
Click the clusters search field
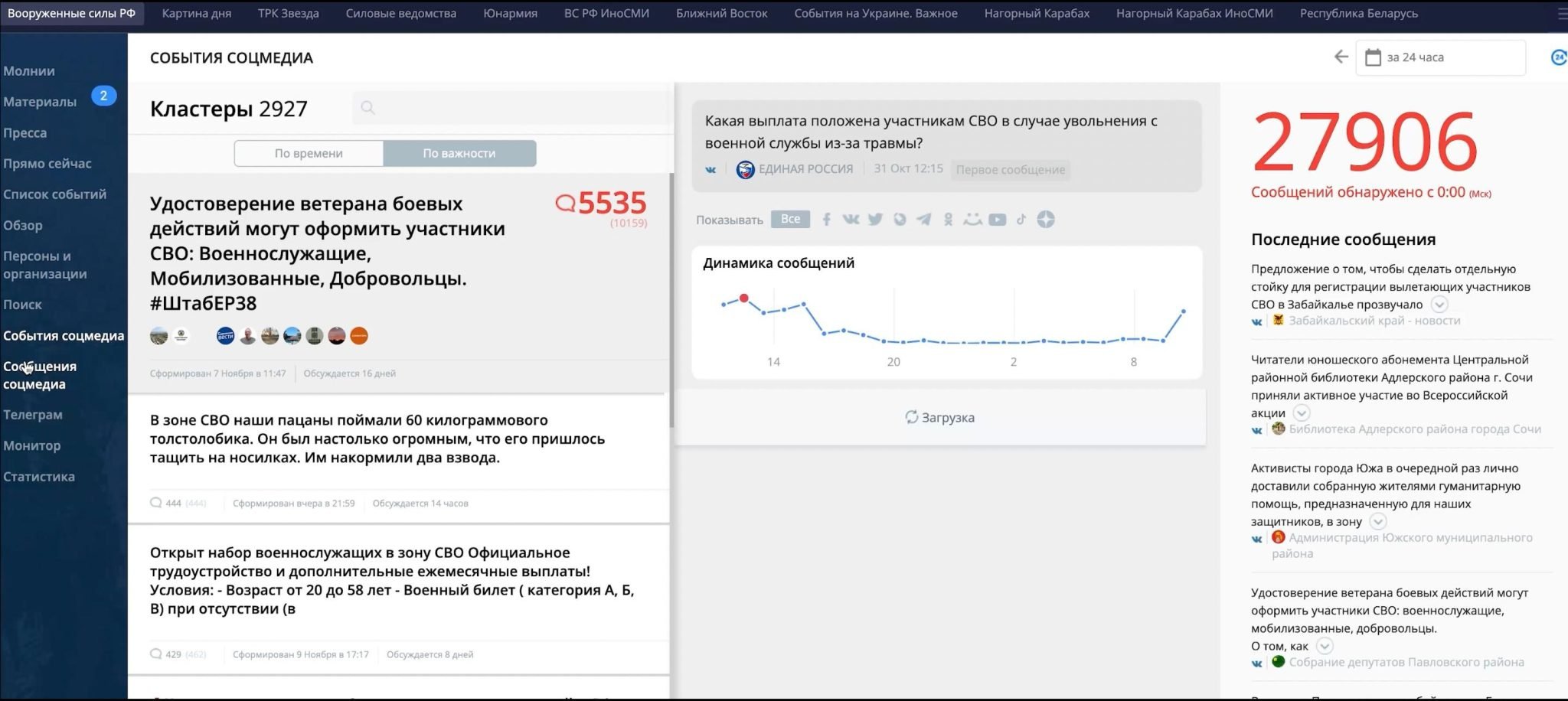[513, 108]
